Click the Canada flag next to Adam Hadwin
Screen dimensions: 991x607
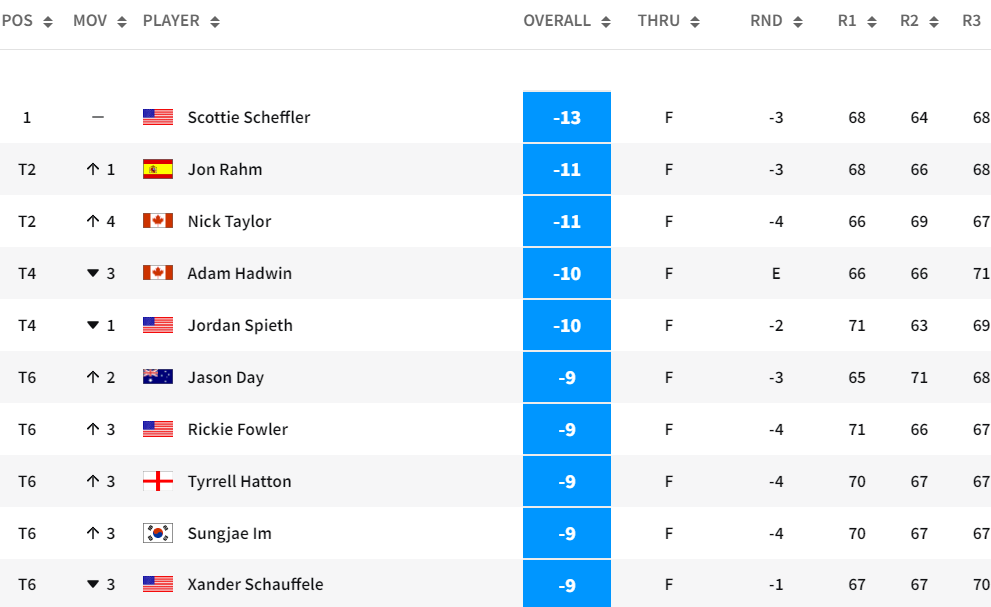coord(158,273)
